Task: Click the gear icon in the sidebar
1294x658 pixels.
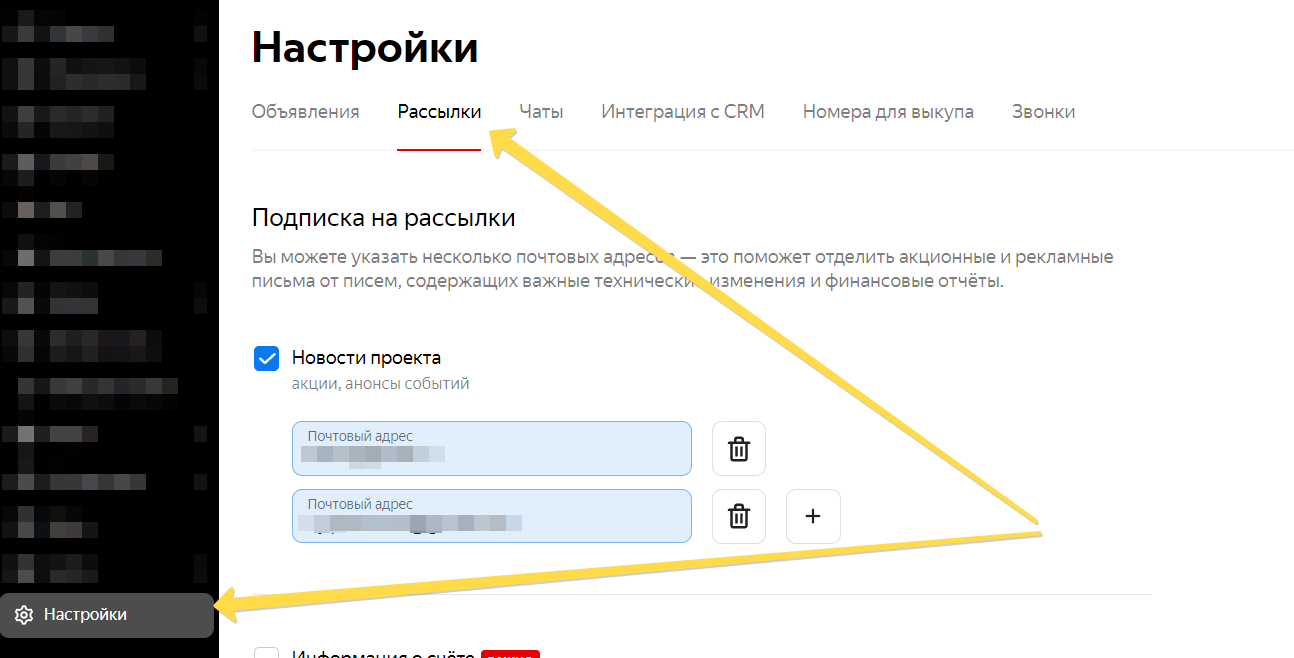Action: pyautogui.click(x=24, y=615)
